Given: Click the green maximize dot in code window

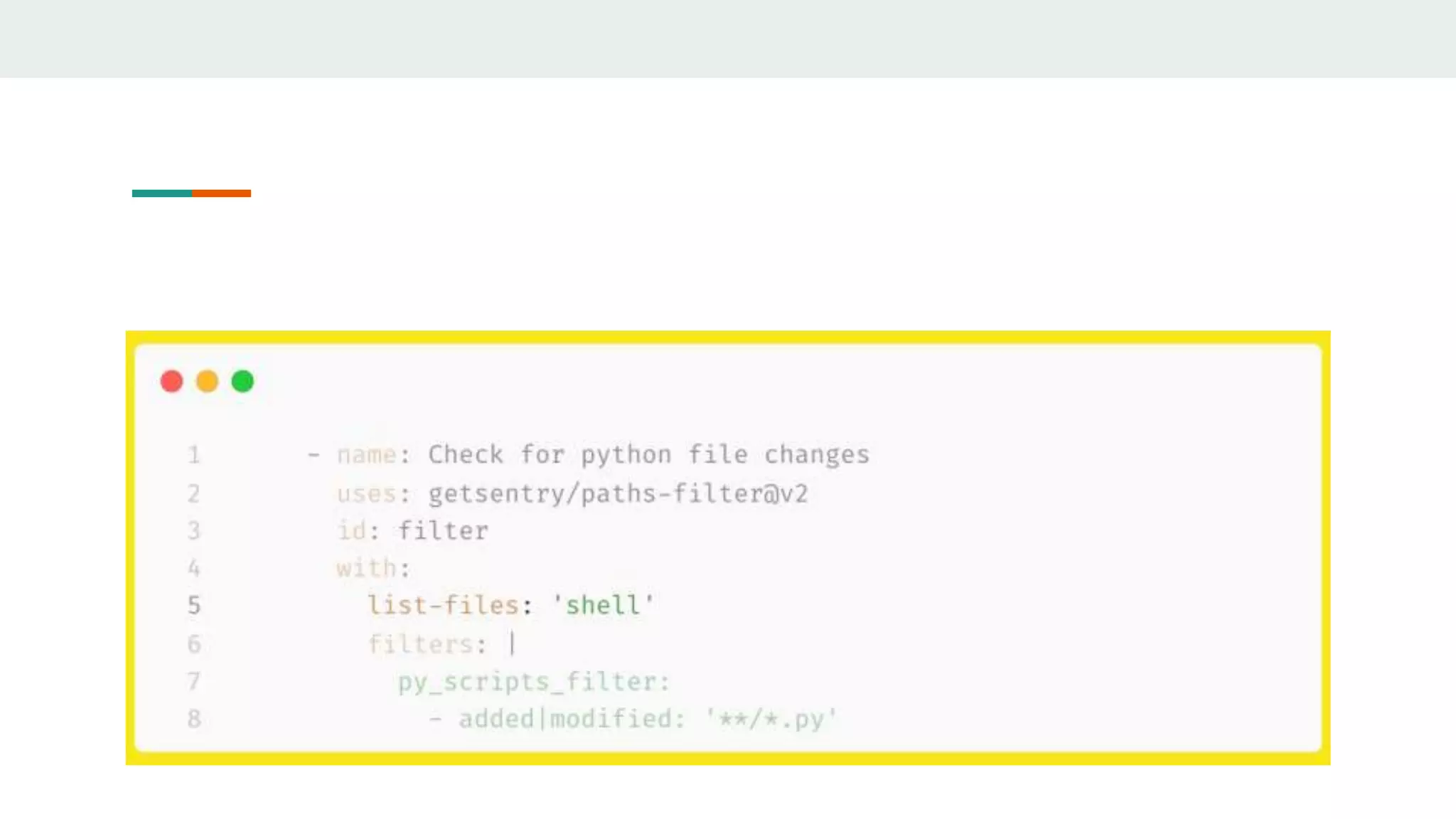Looking at the screenshot, I should point(242,382).
